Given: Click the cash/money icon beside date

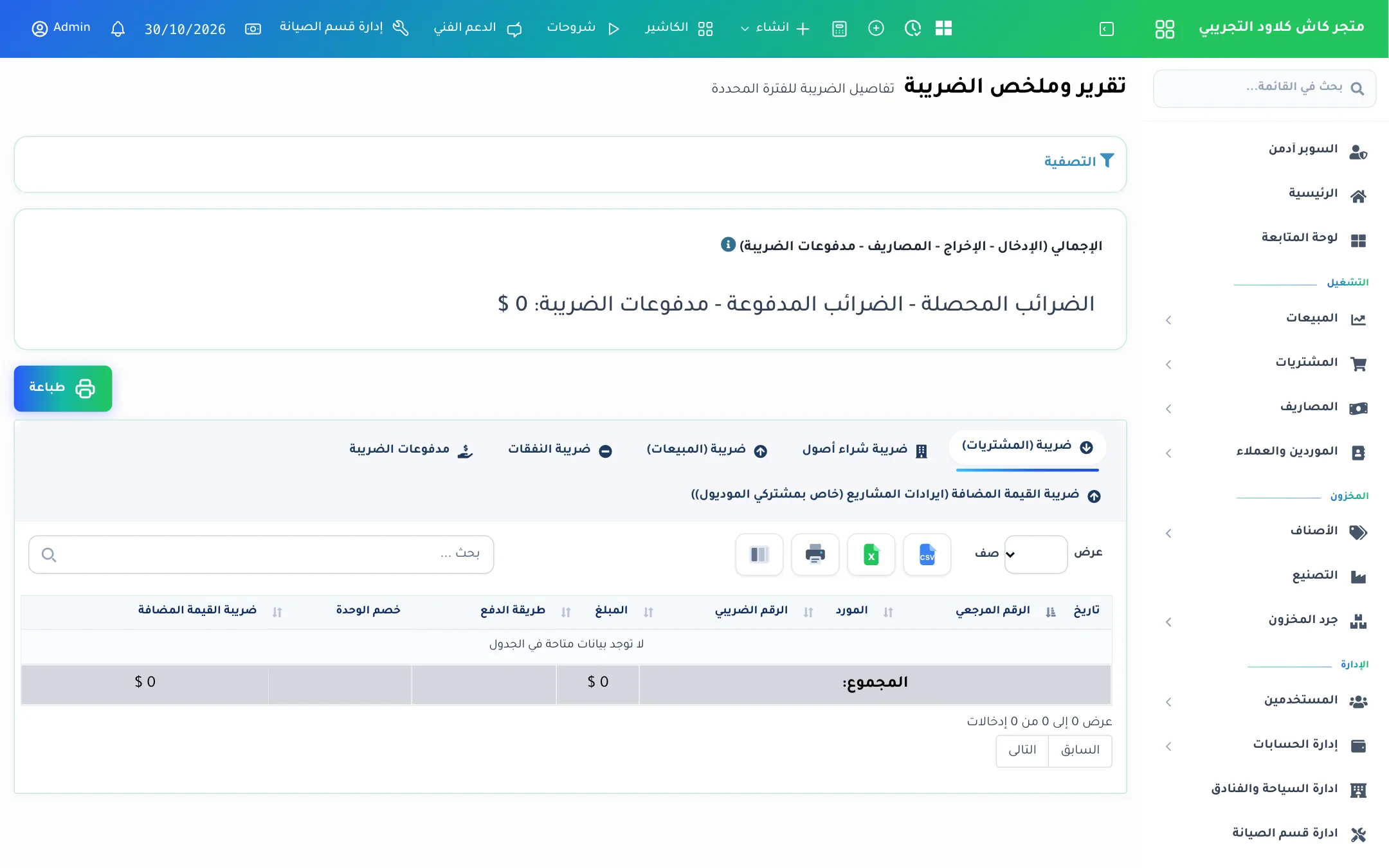Looking at the screenshot, I should point(253,29).
